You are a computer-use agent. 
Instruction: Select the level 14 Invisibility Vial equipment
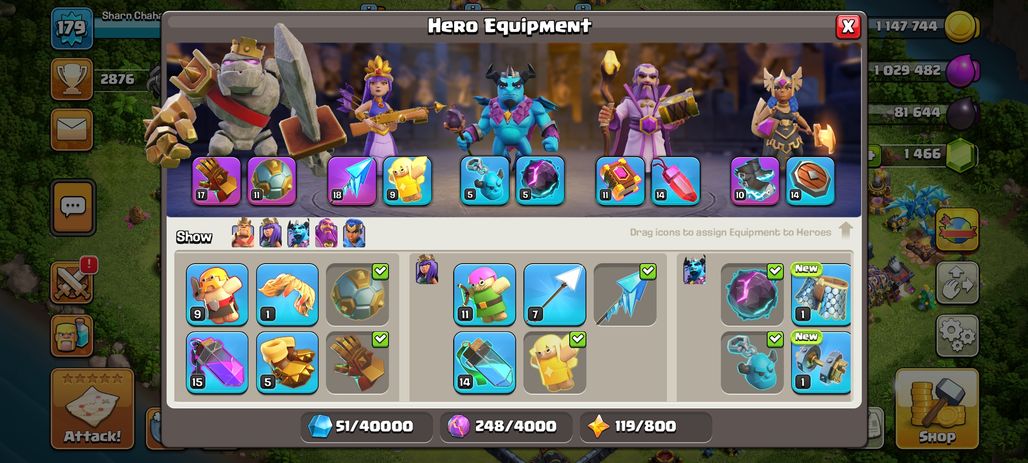click(484, 362)
